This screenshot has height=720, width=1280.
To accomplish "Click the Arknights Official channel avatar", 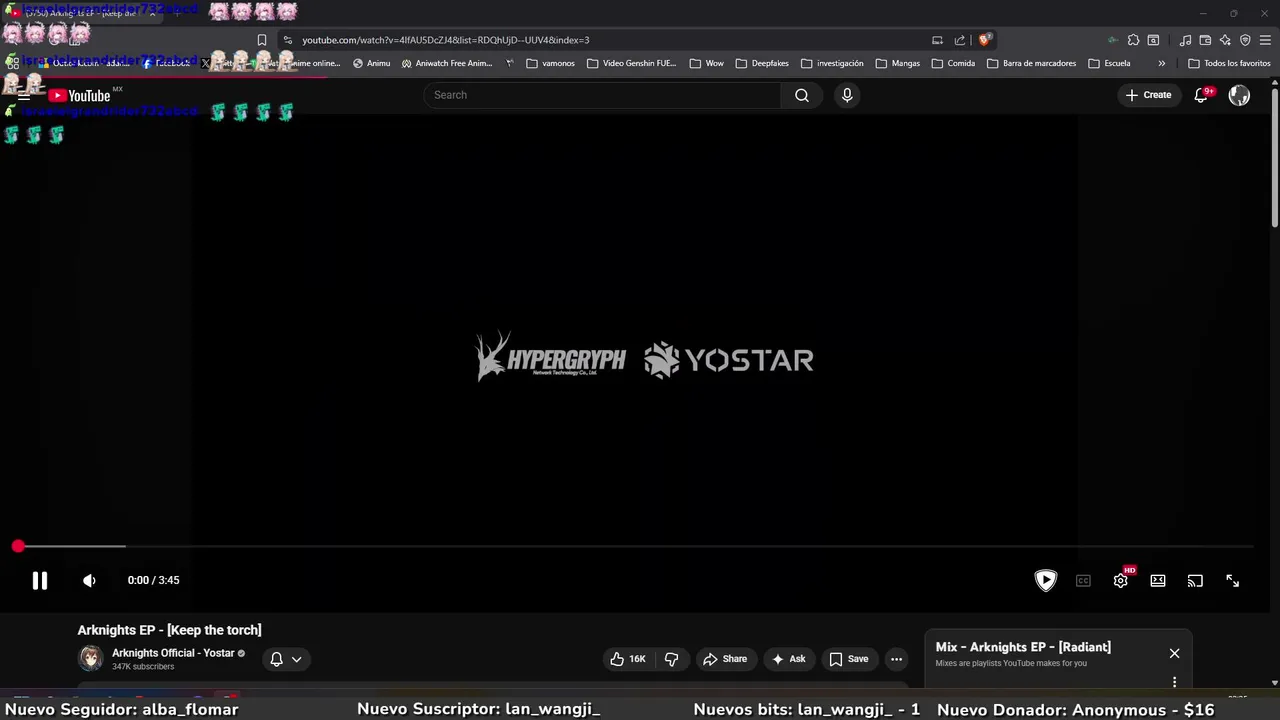I will [91, 658].
